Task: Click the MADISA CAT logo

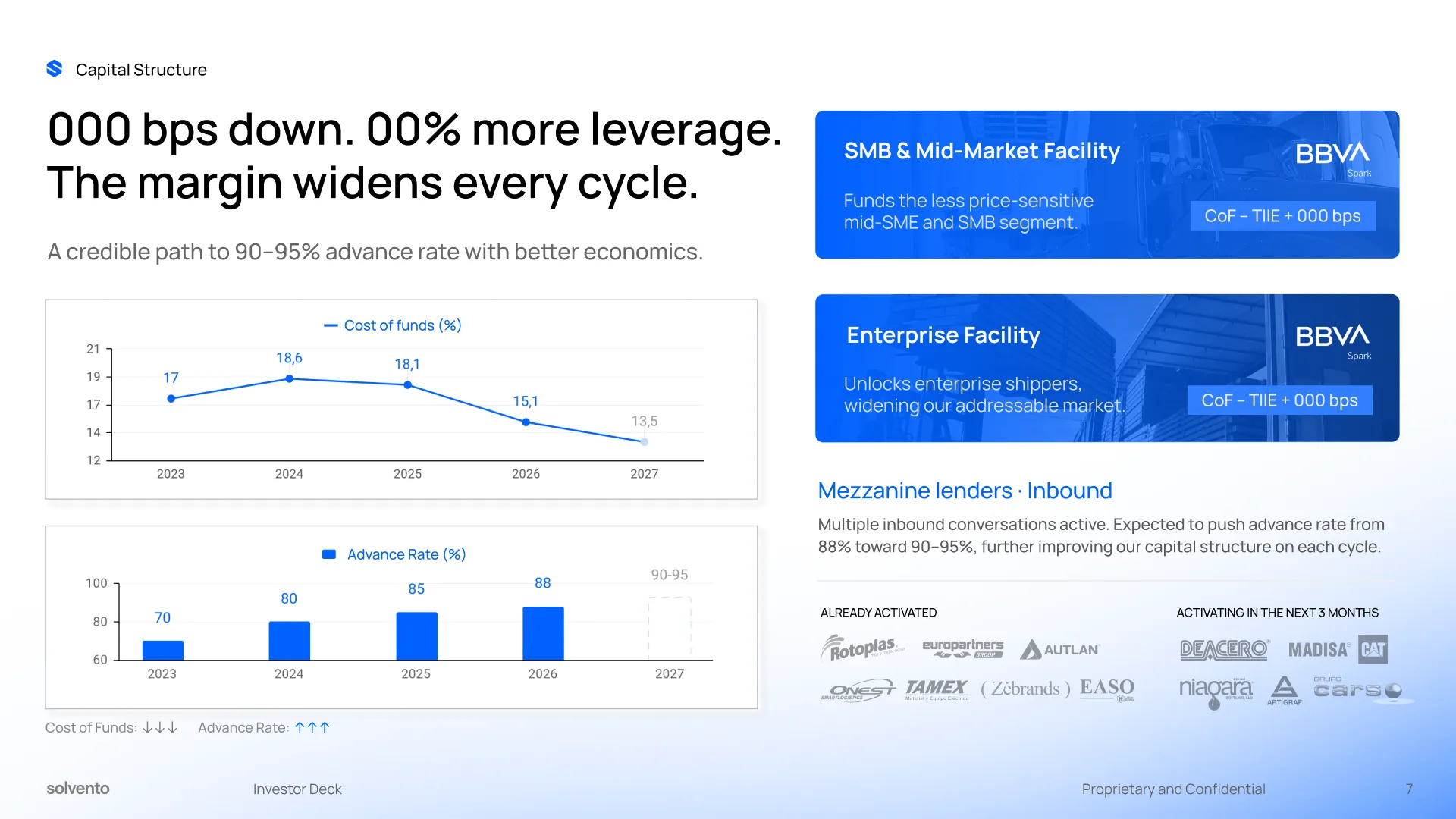Action: tap(1338, 649)
